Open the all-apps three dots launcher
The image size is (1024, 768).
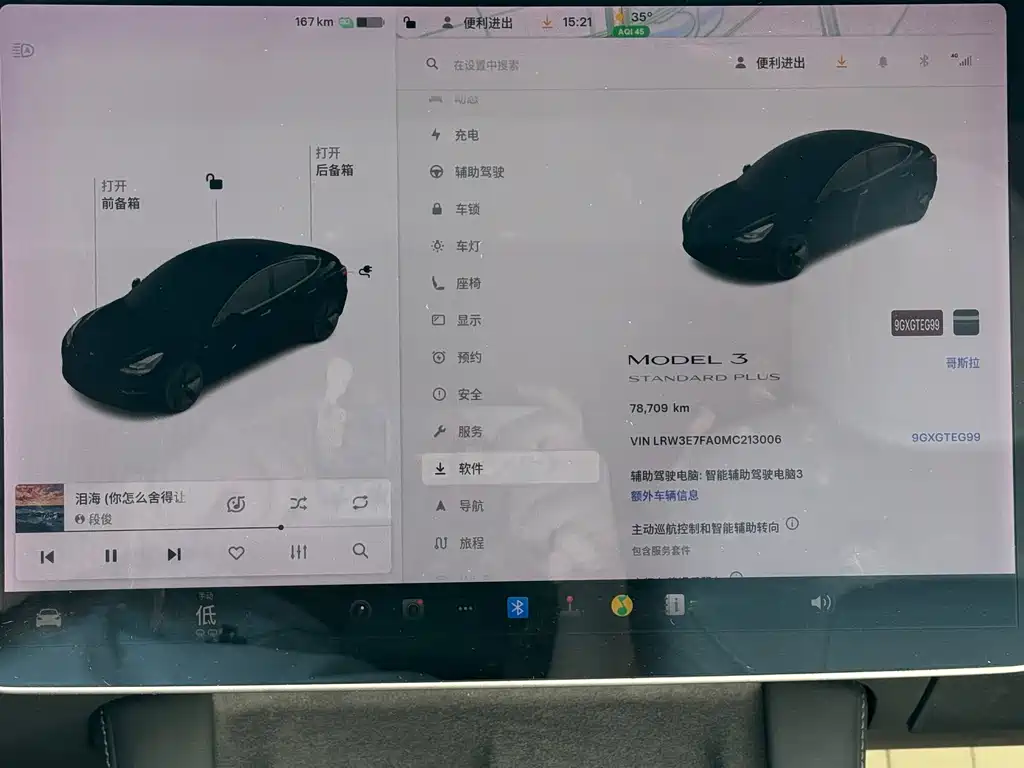[465, 609]
